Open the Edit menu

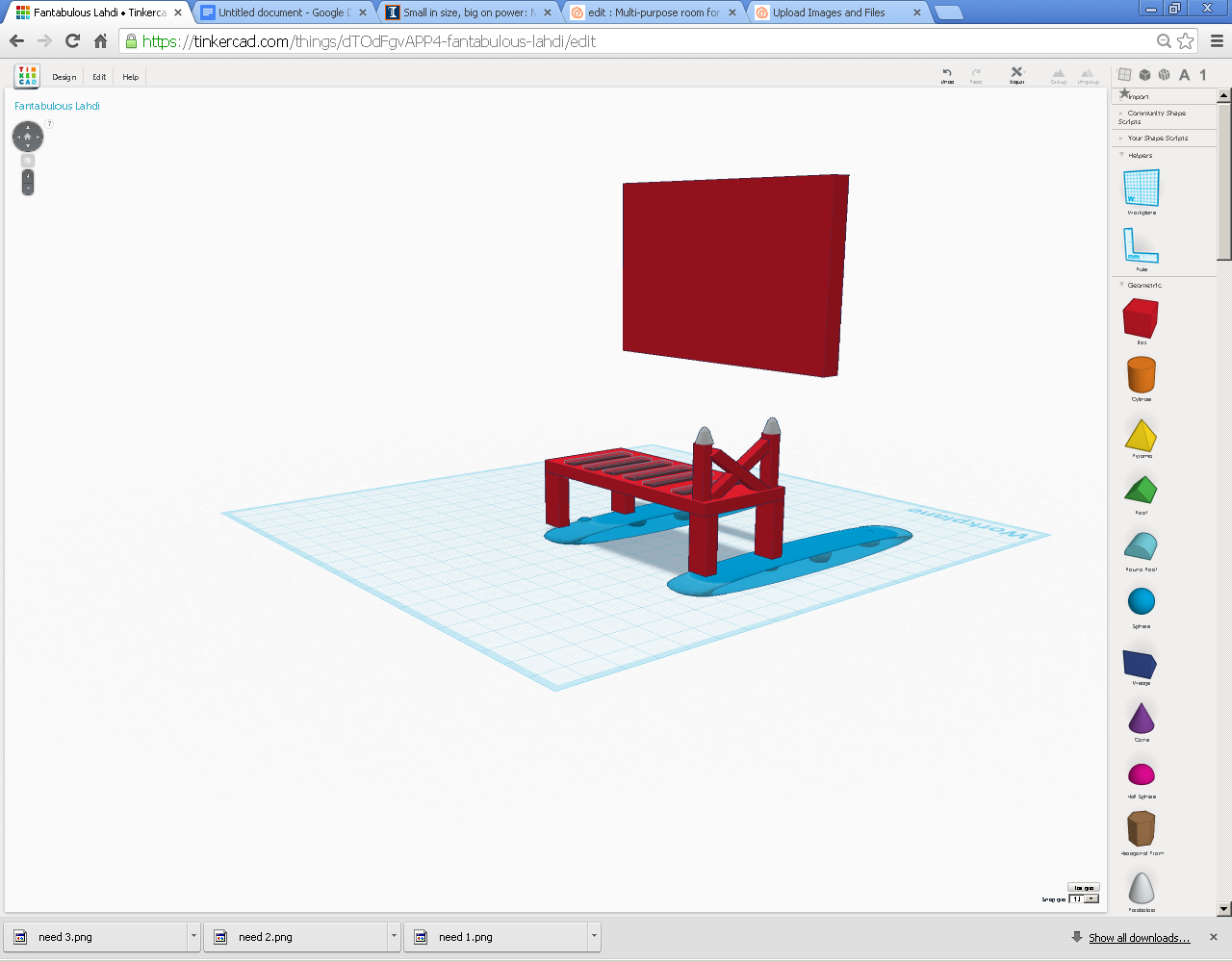[x=99, y=77]
